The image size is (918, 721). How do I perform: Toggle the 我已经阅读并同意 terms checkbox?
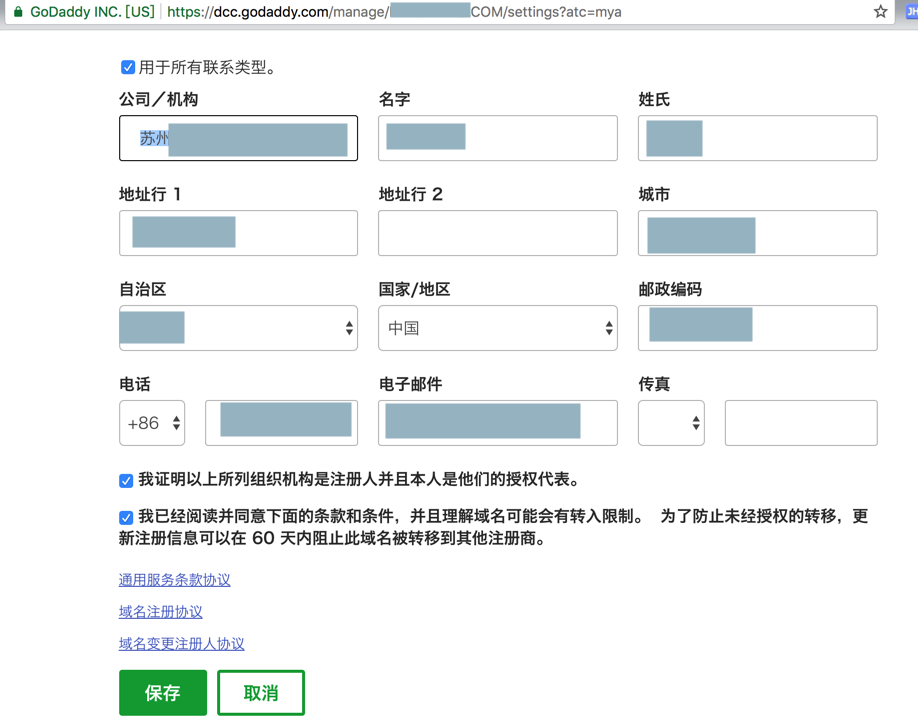tap(126, 518)
